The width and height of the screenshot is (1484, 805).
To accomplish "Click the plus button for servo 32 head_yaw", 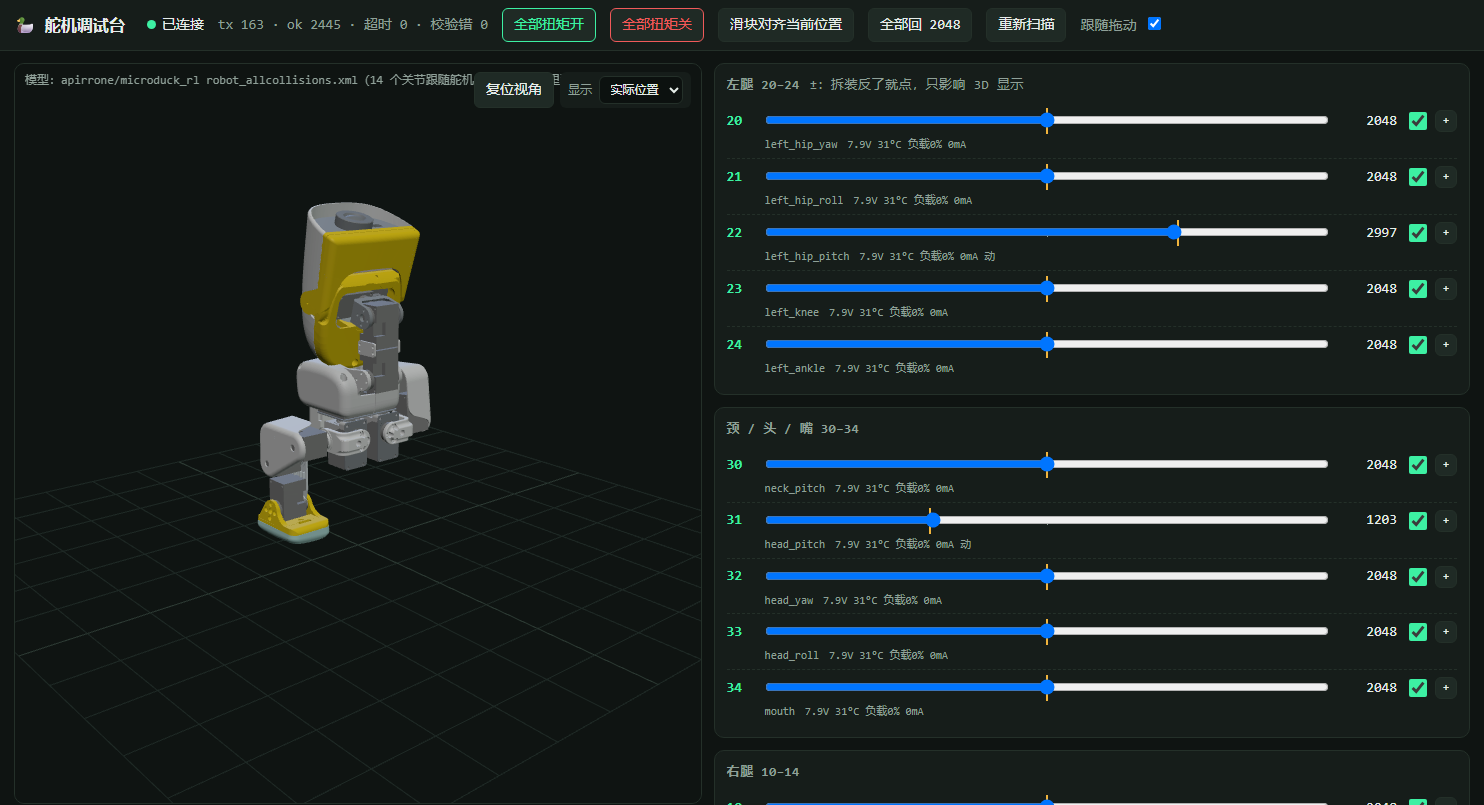I will [x=1446, y=577].
